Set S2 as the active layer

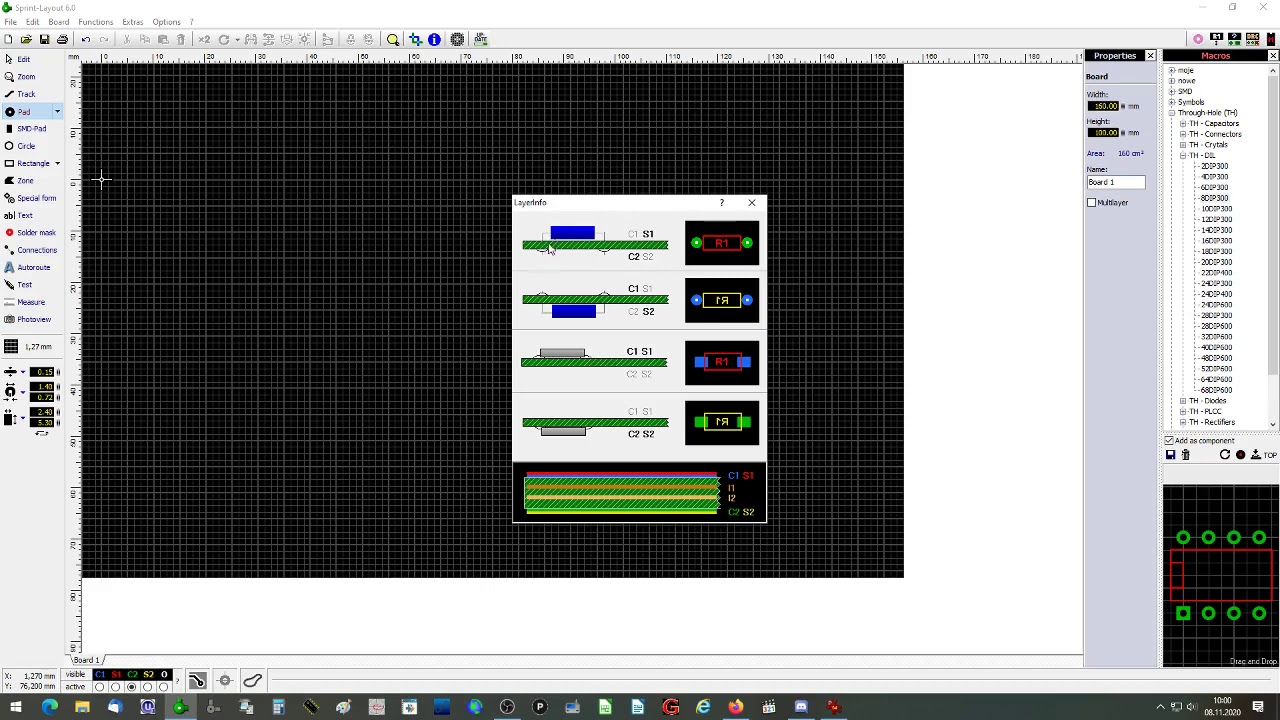(x=147, y=687)
